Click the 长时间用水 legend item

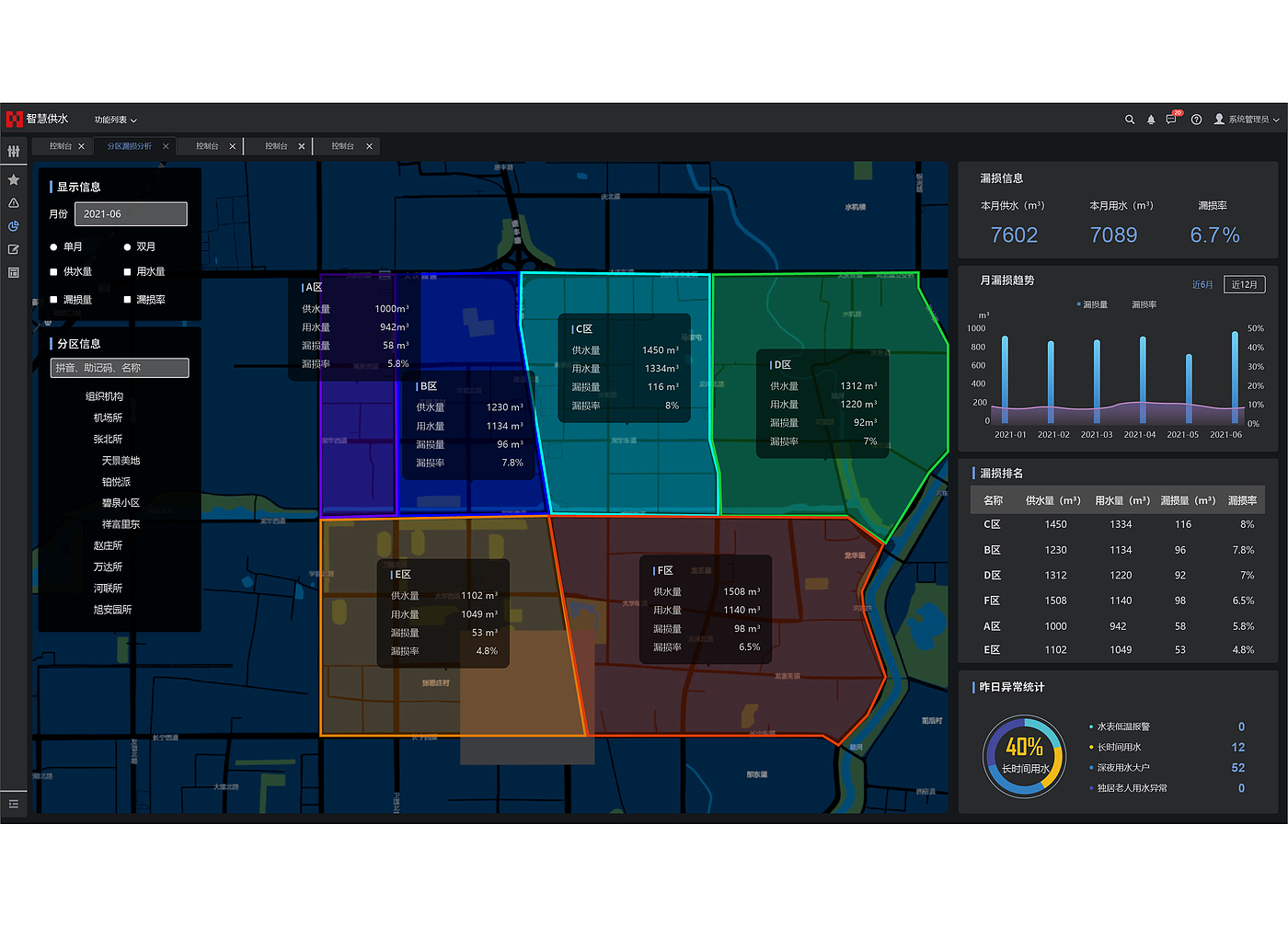point(1115,748)
